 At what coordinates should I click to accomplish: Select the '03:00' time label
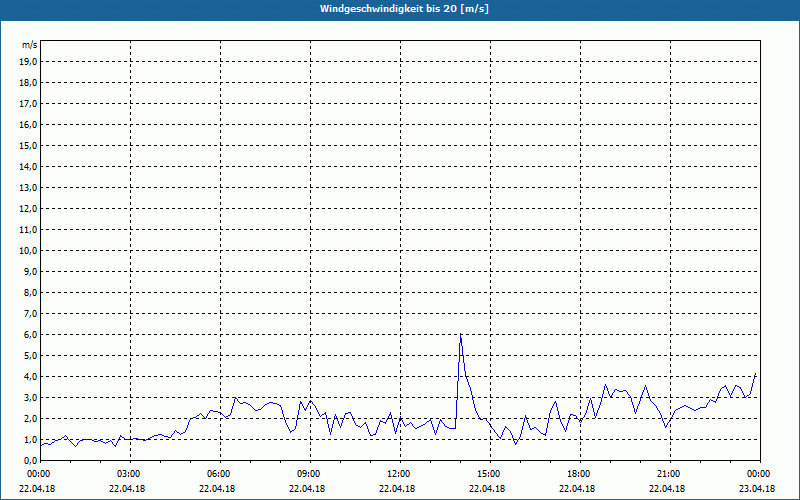coord(130,474)
